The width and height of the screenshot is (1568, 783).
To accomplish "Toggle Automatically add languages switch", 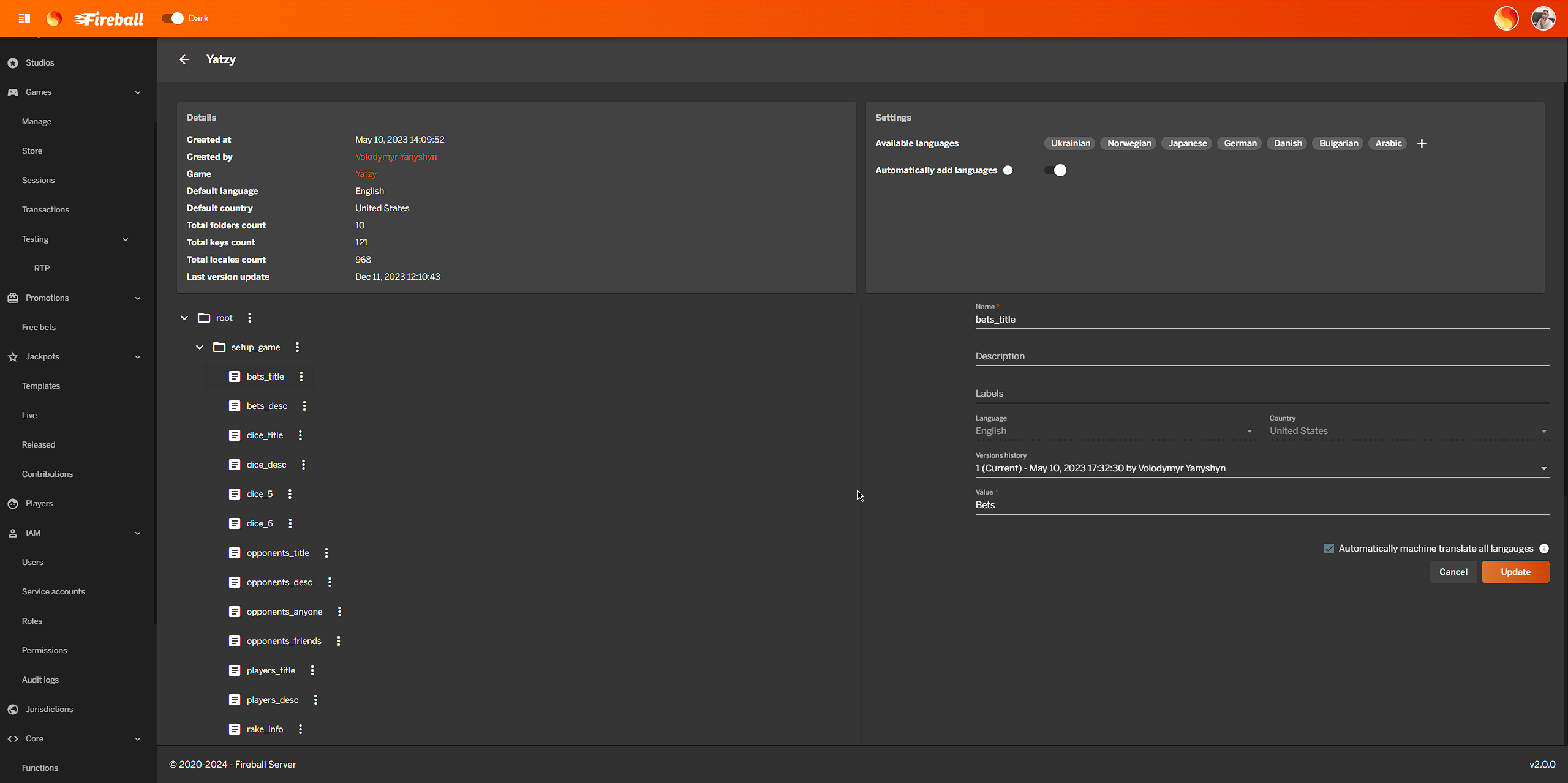I will [x=1055, y=170].
